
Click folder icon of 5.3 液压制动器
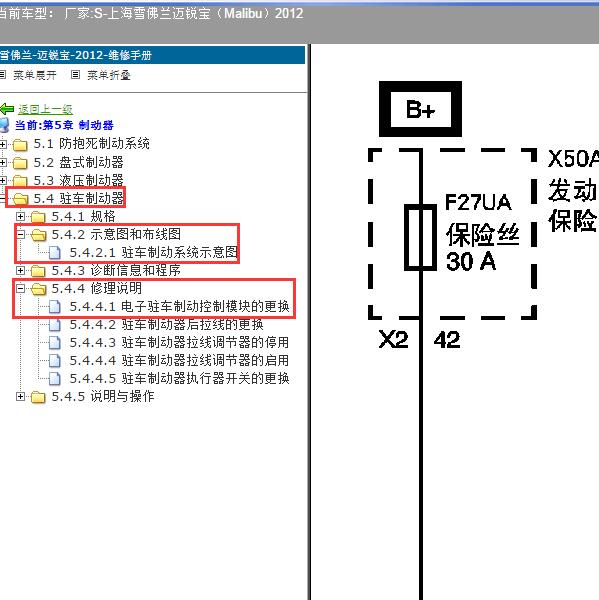[x=20, y=181]
